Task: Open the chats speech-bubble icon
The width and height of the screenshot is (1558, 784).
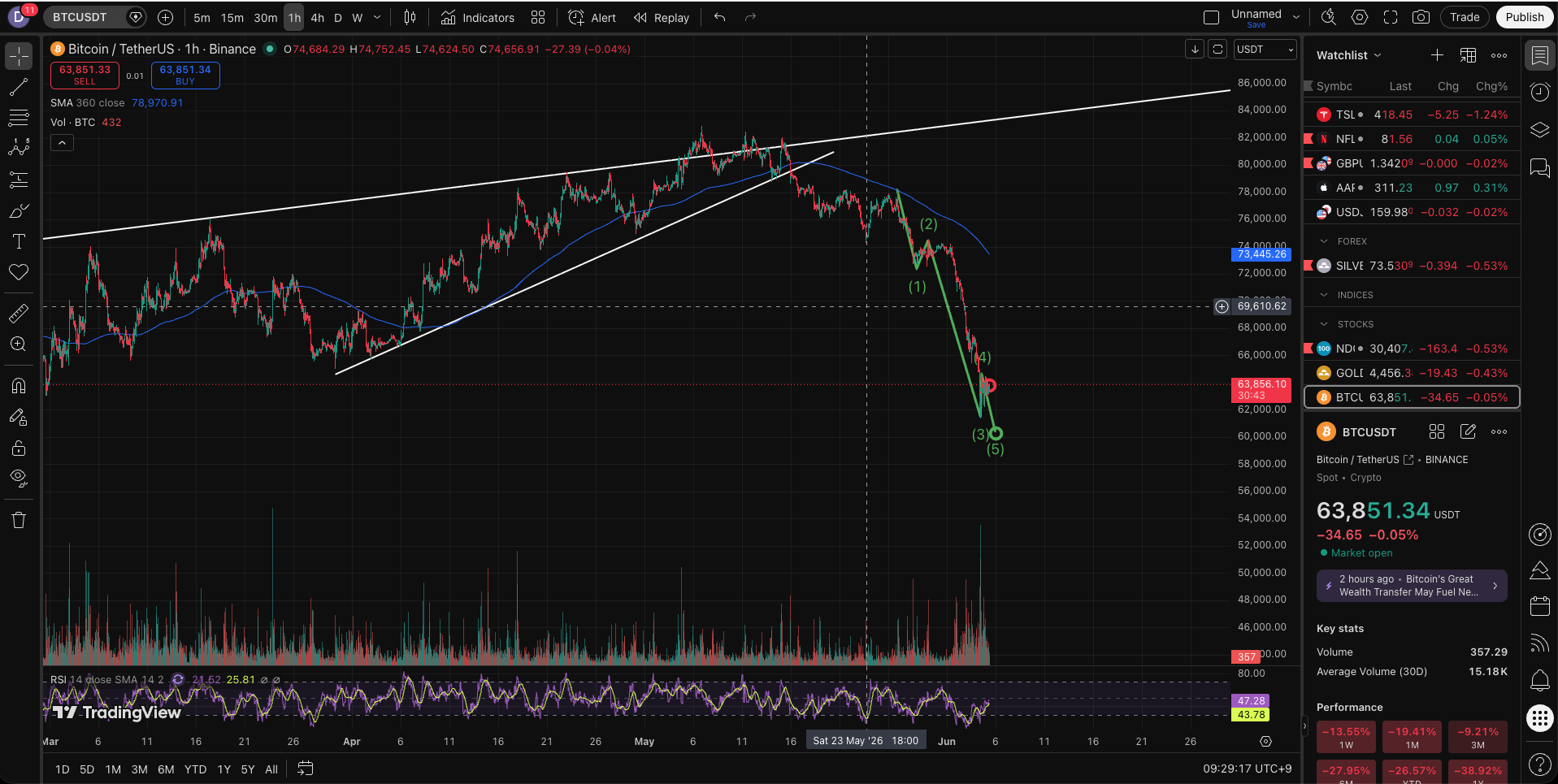Action: [1539, 167]
